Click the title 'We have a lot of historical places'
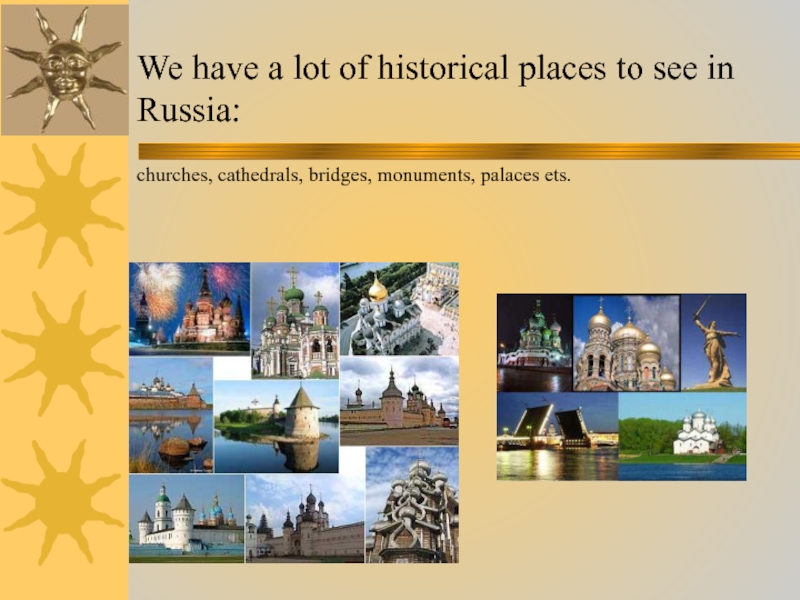Image resolution: width=800 pixels, height=600 pixels. pos(436,88)
